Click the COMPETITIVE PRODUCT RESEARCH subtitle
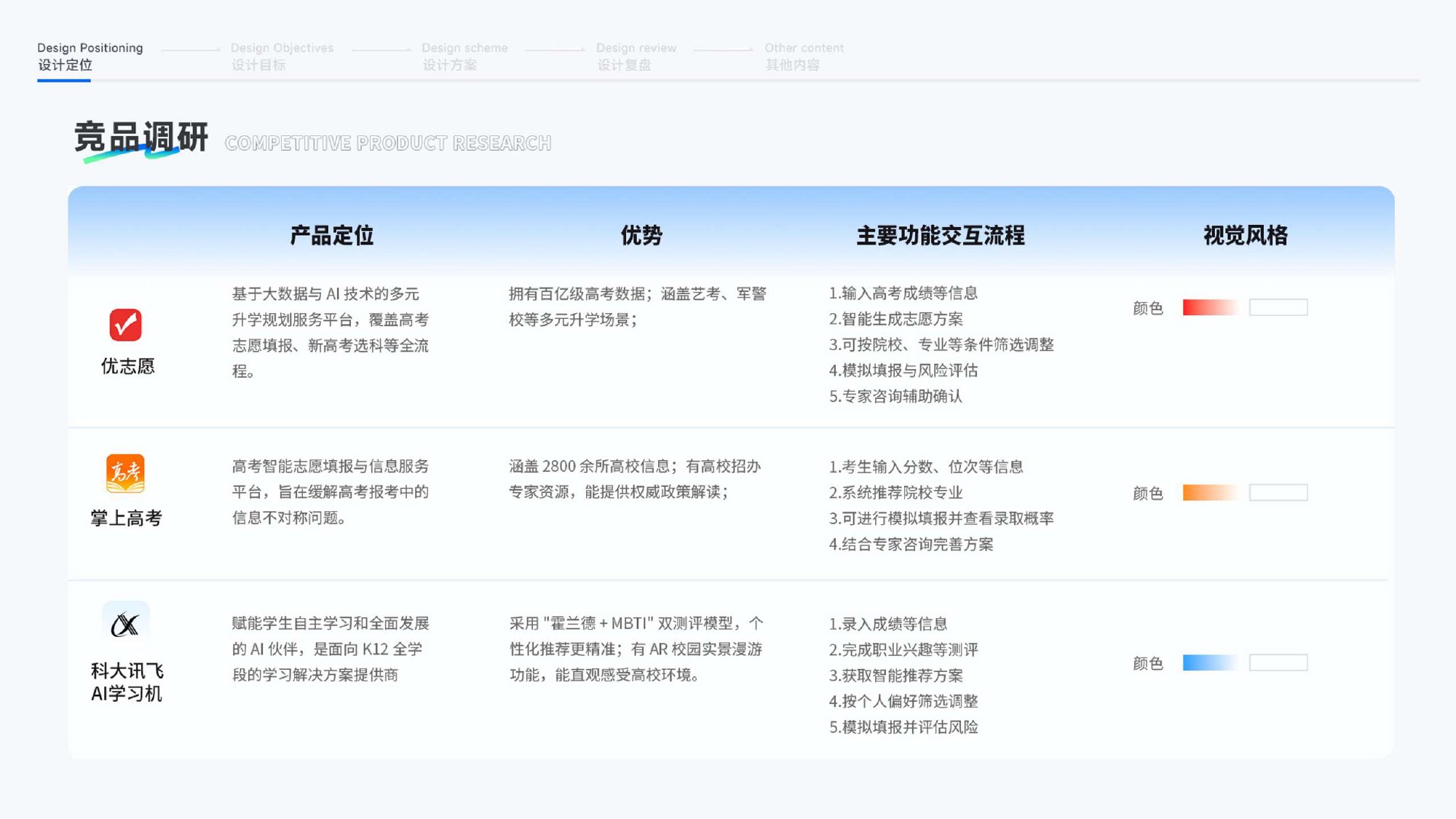 pos(388,143)
